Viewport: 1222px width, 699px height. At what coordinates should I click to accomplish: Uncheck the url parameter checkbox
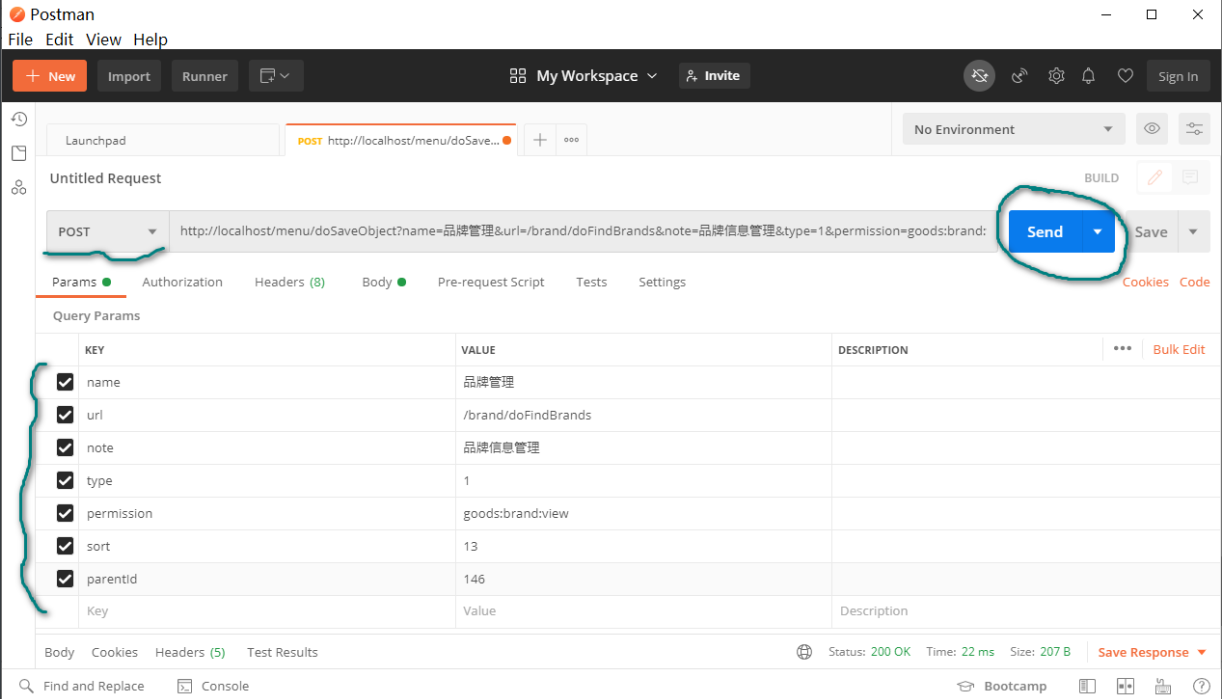65,414
